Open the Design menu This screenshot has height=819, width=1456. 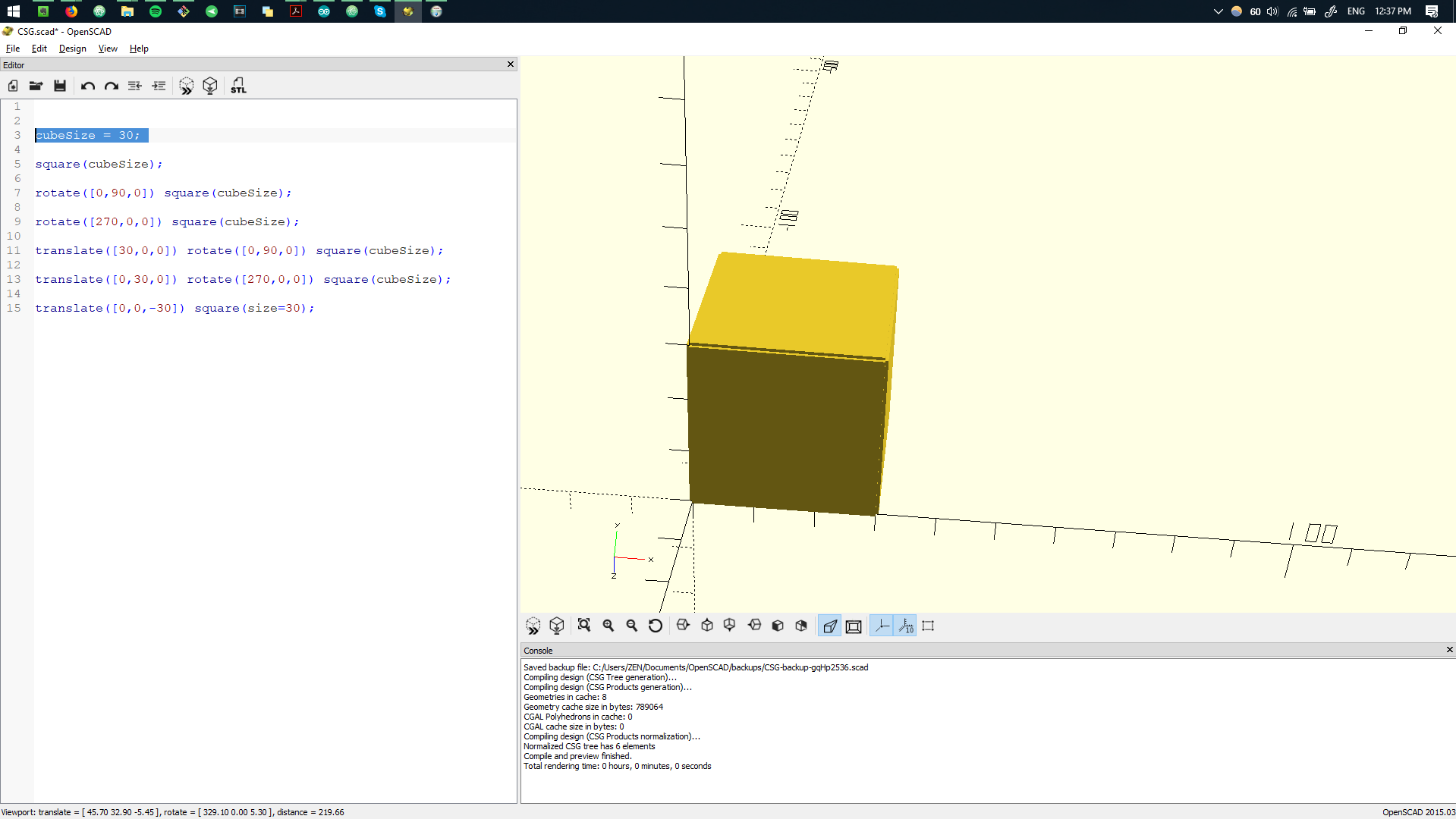pyautogui.click(x=73, y=49)
